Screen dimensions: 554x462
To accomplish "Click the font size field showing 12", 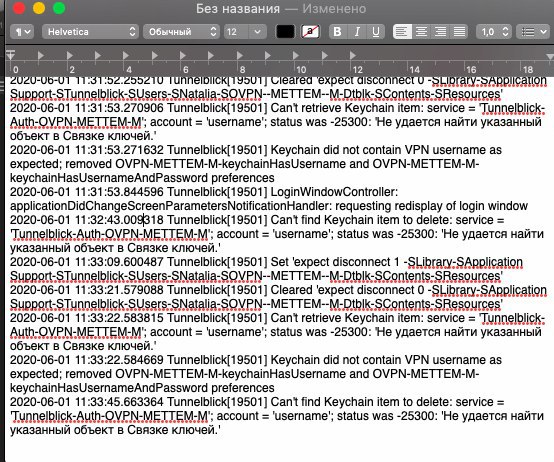I will [236, 32].
